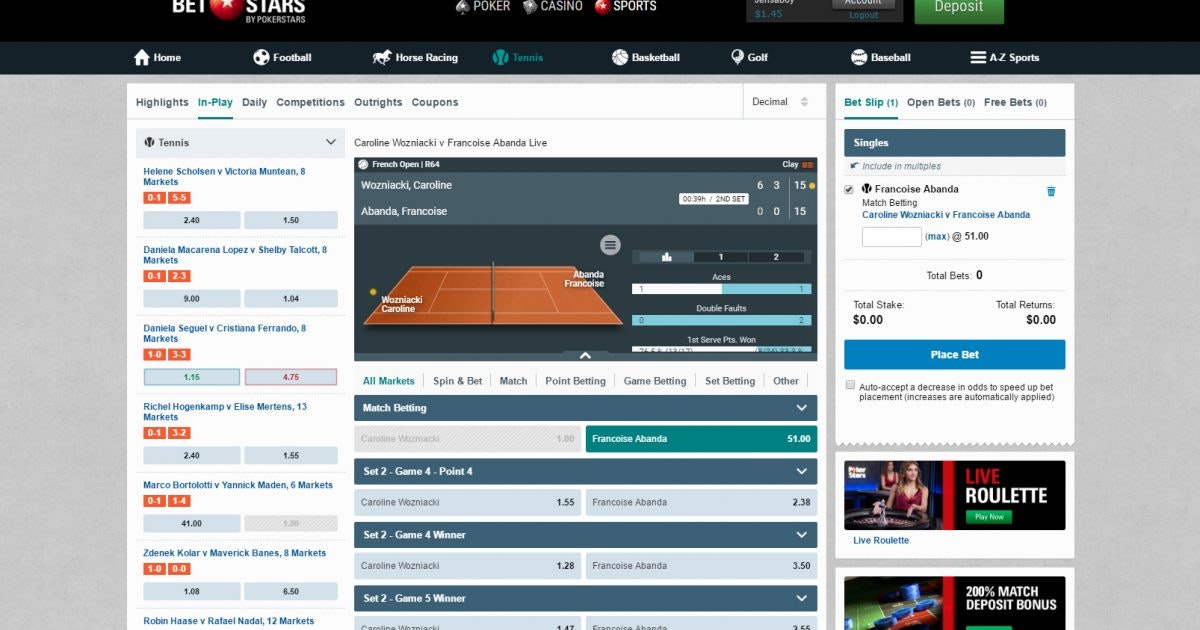1200x630 pixels.
Task: Switch to Free Bets tab
Action: coord(1015,102)
